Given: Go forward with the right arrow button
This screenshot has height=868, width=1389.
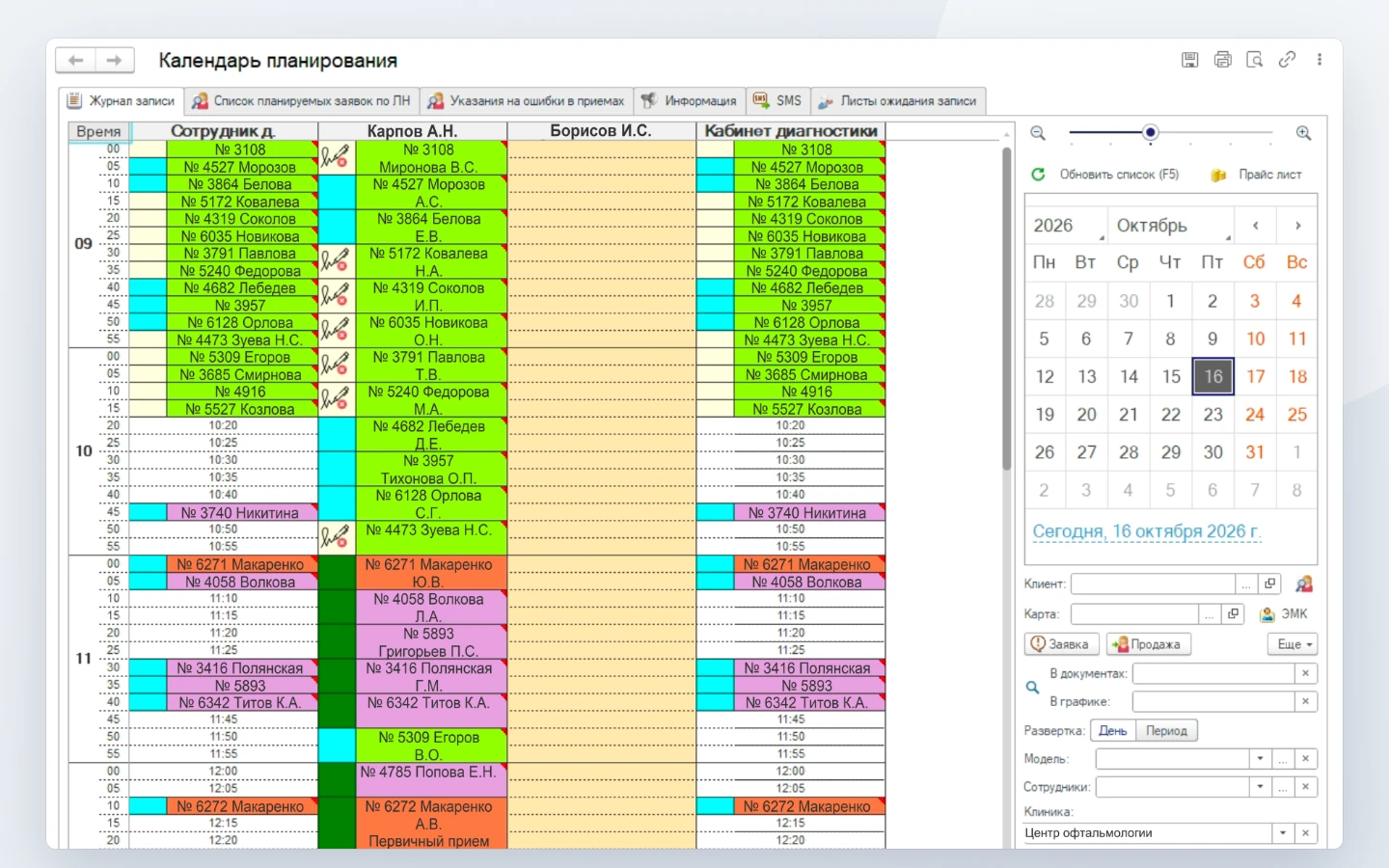Looking at the screenshot, I should click(114, 61).
